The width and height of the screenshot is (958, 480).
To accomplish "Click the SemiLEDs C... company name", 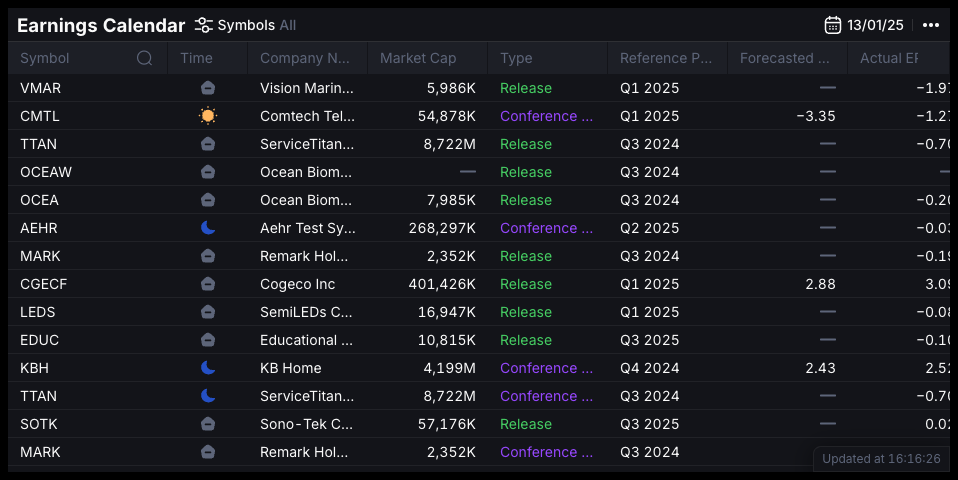I will click(306, 312).
